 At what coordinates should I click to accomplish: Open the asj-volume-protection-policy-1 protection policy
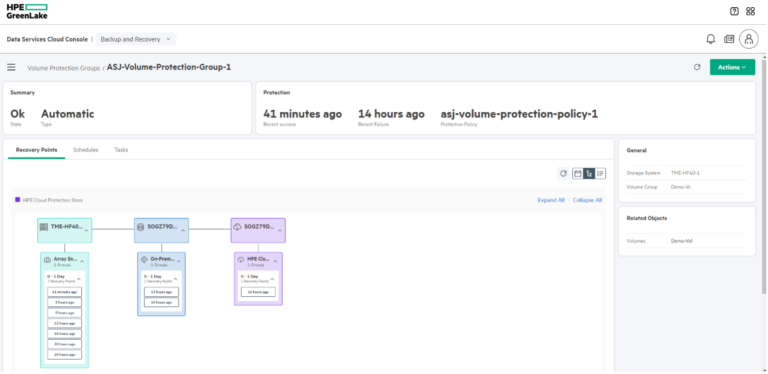tap(519, 114)
